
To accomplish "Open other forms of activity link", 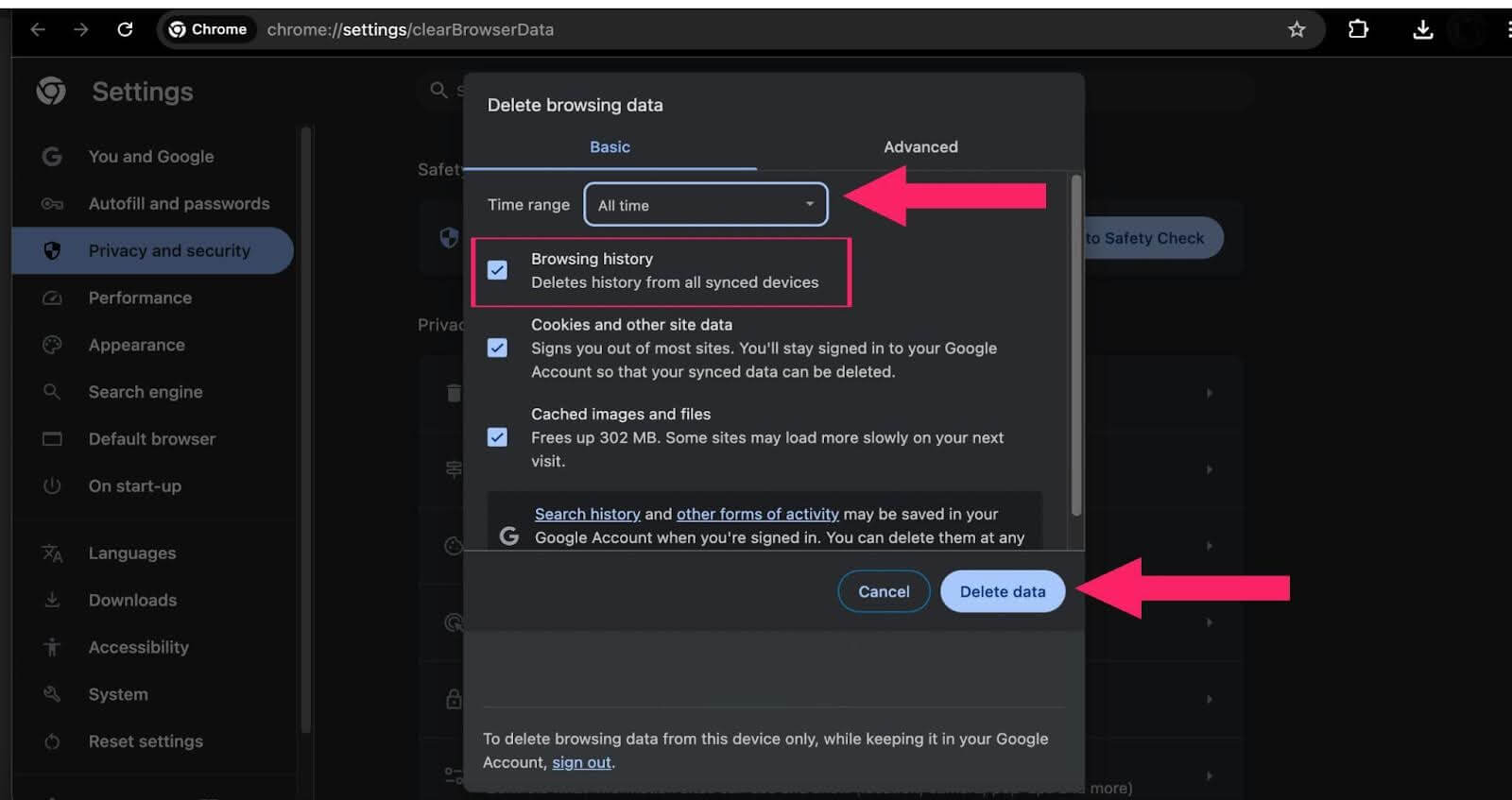I will click(757, 514).
